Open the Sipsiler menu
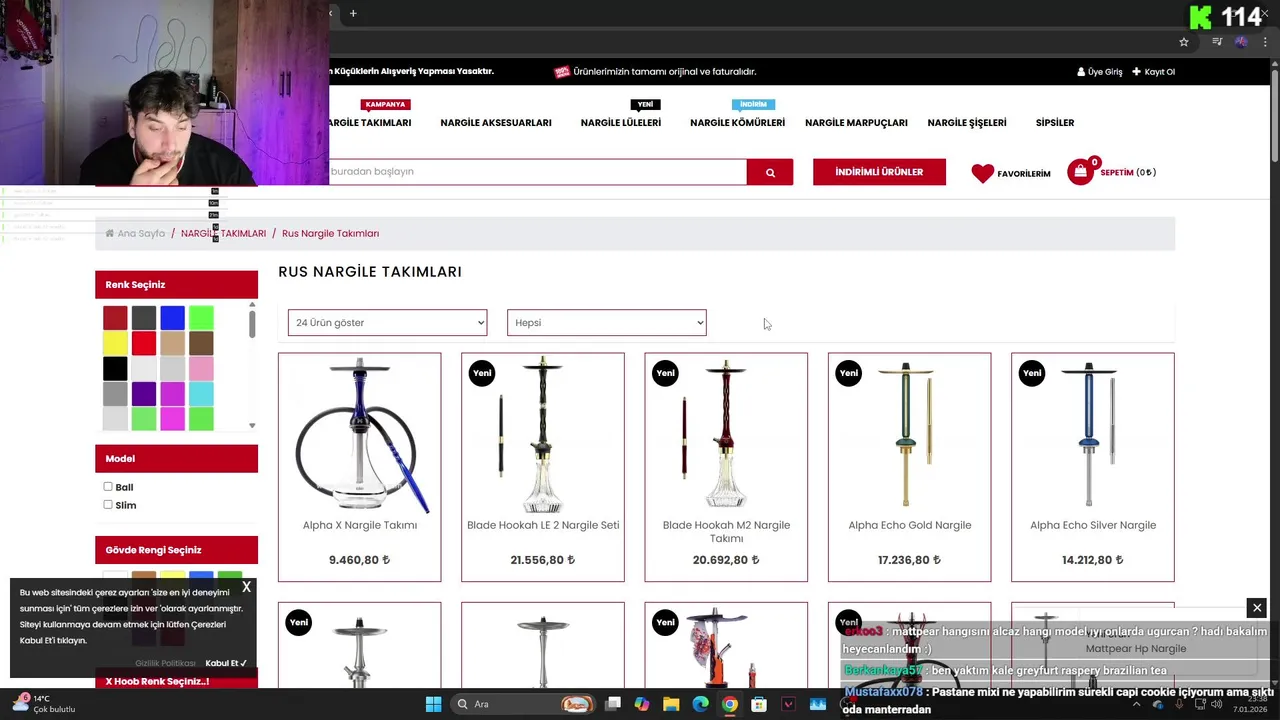Viewport: 1280px width, 720px height. [1055, 123]
